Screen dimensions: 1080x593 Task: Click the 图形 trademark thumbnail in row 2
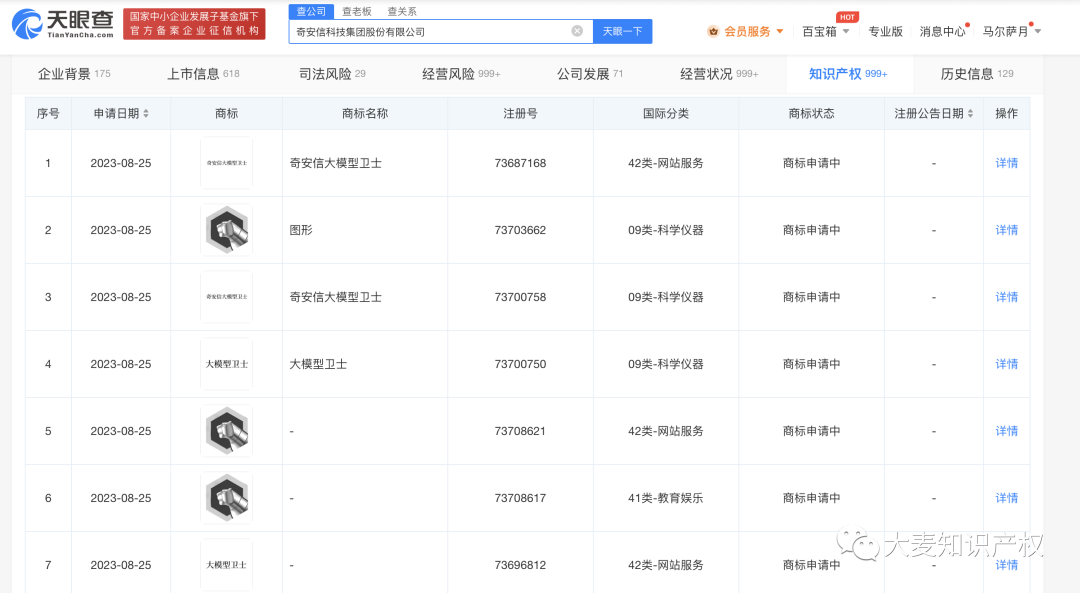[x=226, y=229]
